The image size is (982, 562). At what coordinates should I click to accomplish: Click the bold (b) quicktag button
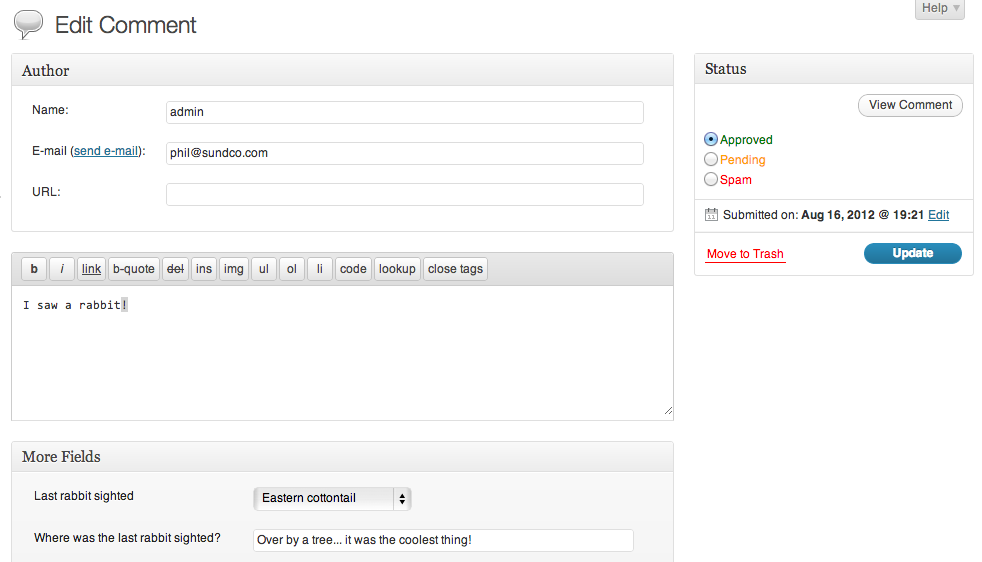34,269
